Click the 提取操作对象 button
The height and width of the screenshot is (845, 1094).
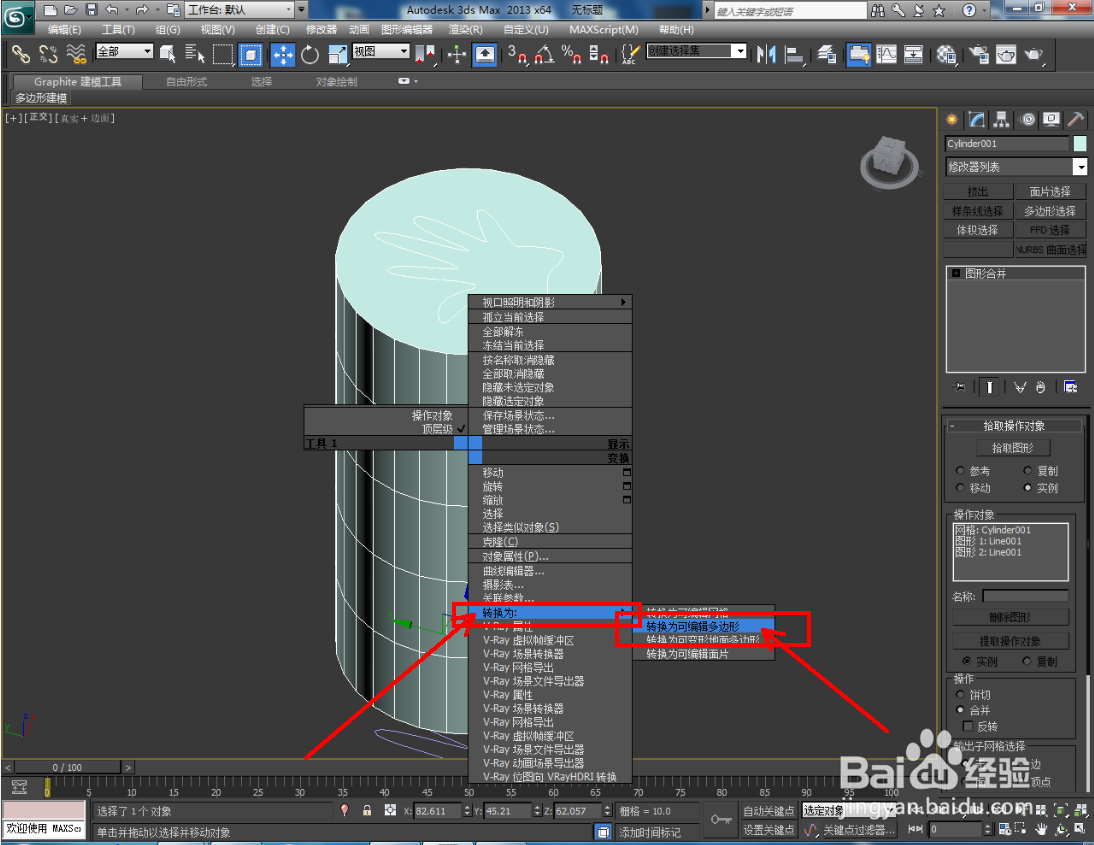(1010, 641)
